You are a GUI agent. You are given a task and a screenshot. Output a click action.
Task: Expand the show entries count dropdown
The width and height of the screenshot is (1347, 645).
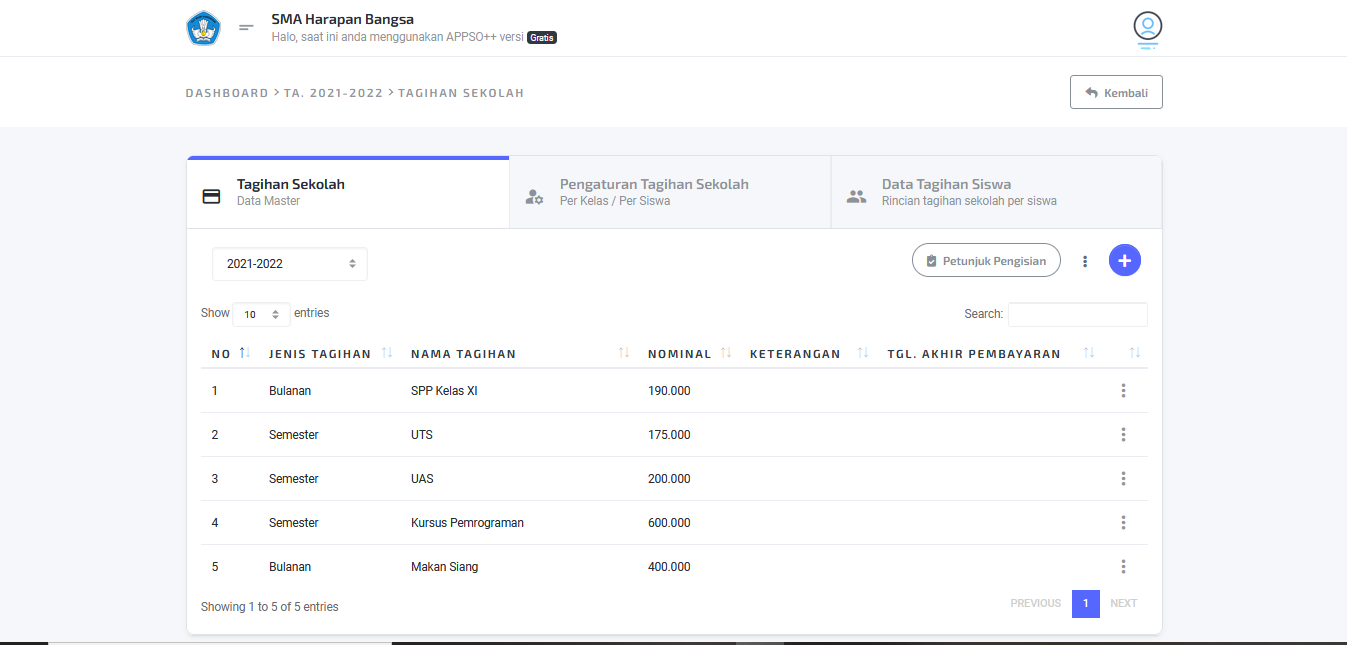pyautogui.click(x=261, y=314)
